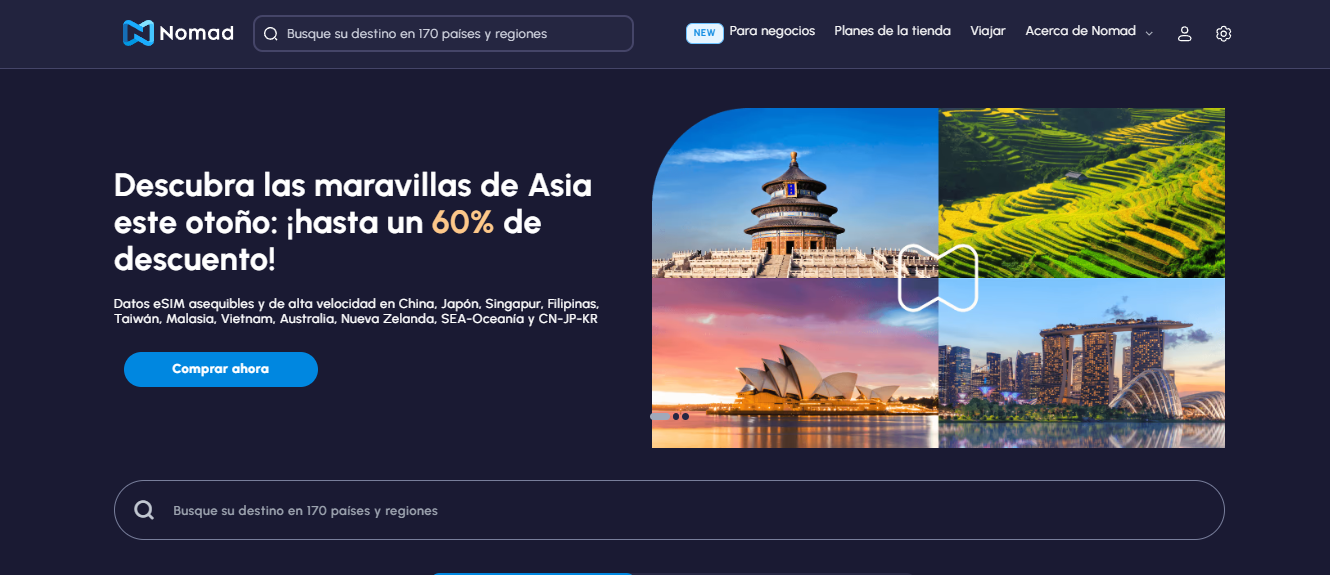Jump to the third carousel slide dot

click(x=686, y=416)
